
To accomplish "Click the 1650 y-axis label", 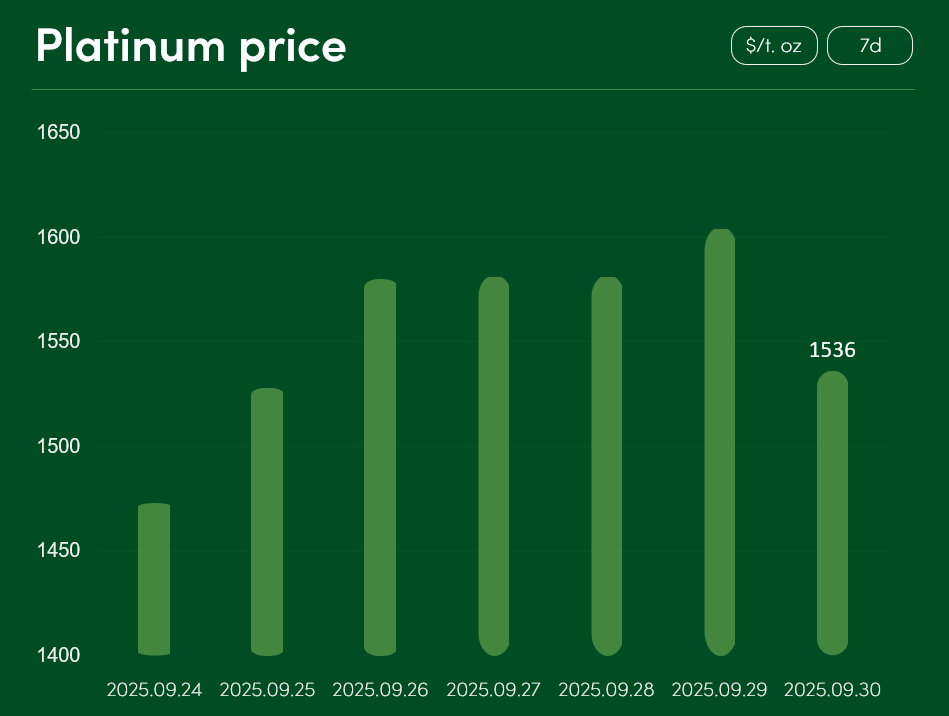I will (59, 132).
